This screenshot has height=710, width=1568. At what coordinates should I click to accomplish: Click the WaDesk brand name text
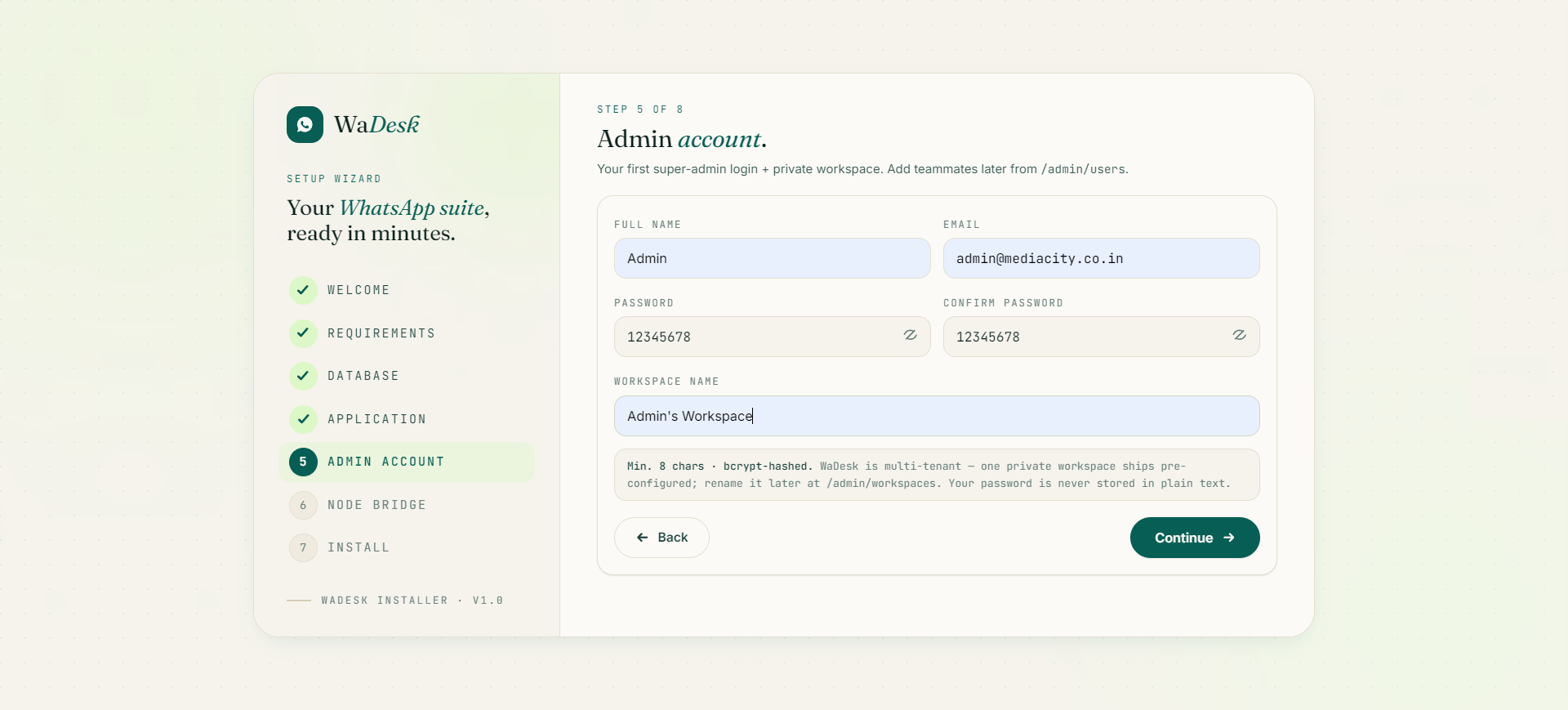pos(376,125)
